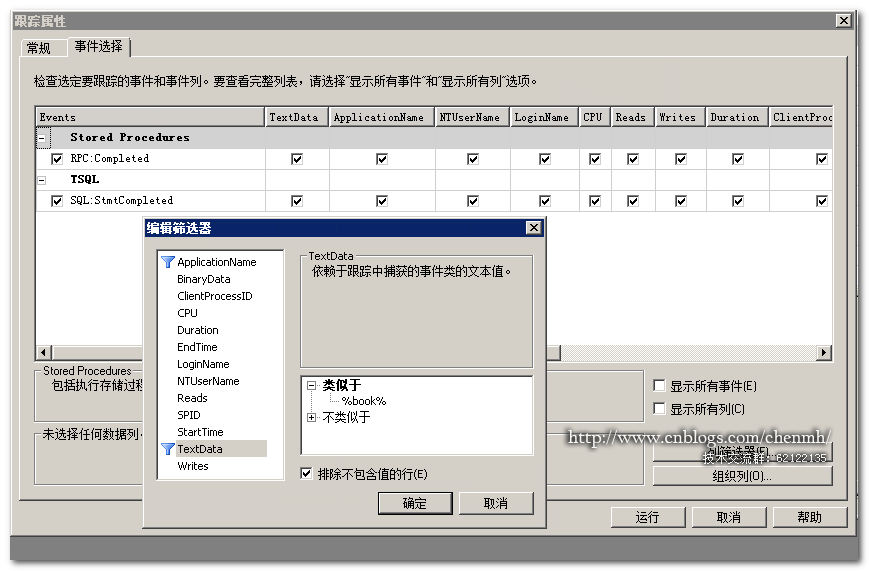This screenshot has height=571, width=869.
Task: Switch to the 常规 tab
Action: 39,48
